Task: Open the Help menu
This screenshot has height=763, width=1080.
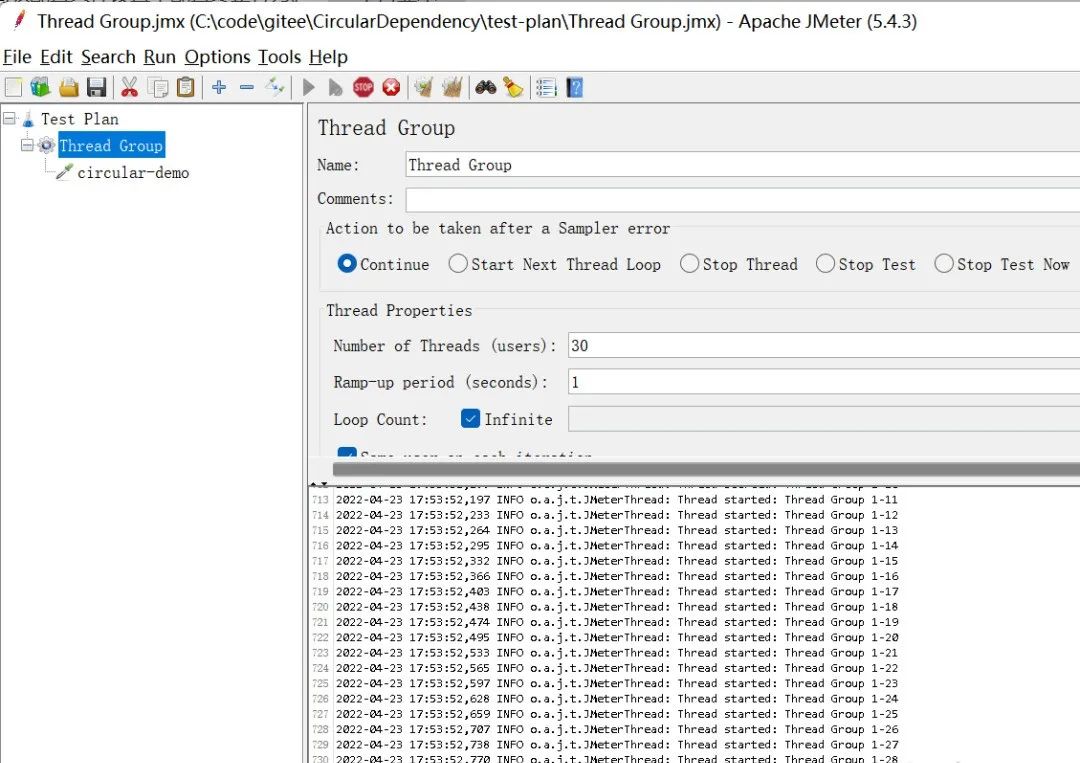Action: 328,57
